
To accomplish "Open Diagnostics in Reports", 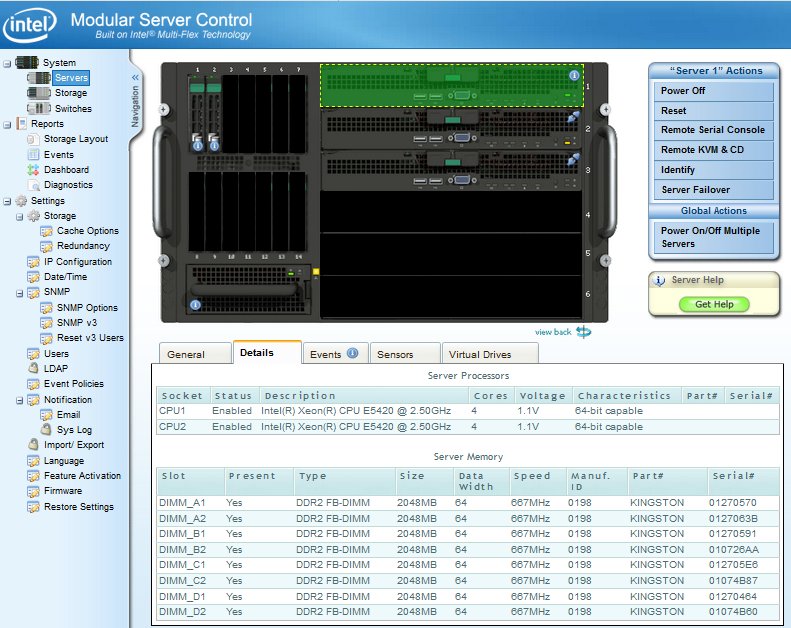I will (68, 185).
